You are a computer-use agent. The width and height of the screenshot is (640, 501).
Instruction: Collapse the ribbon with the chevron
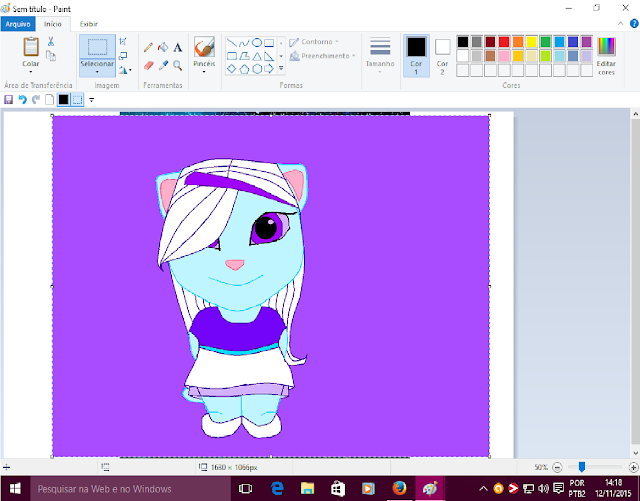620,24
